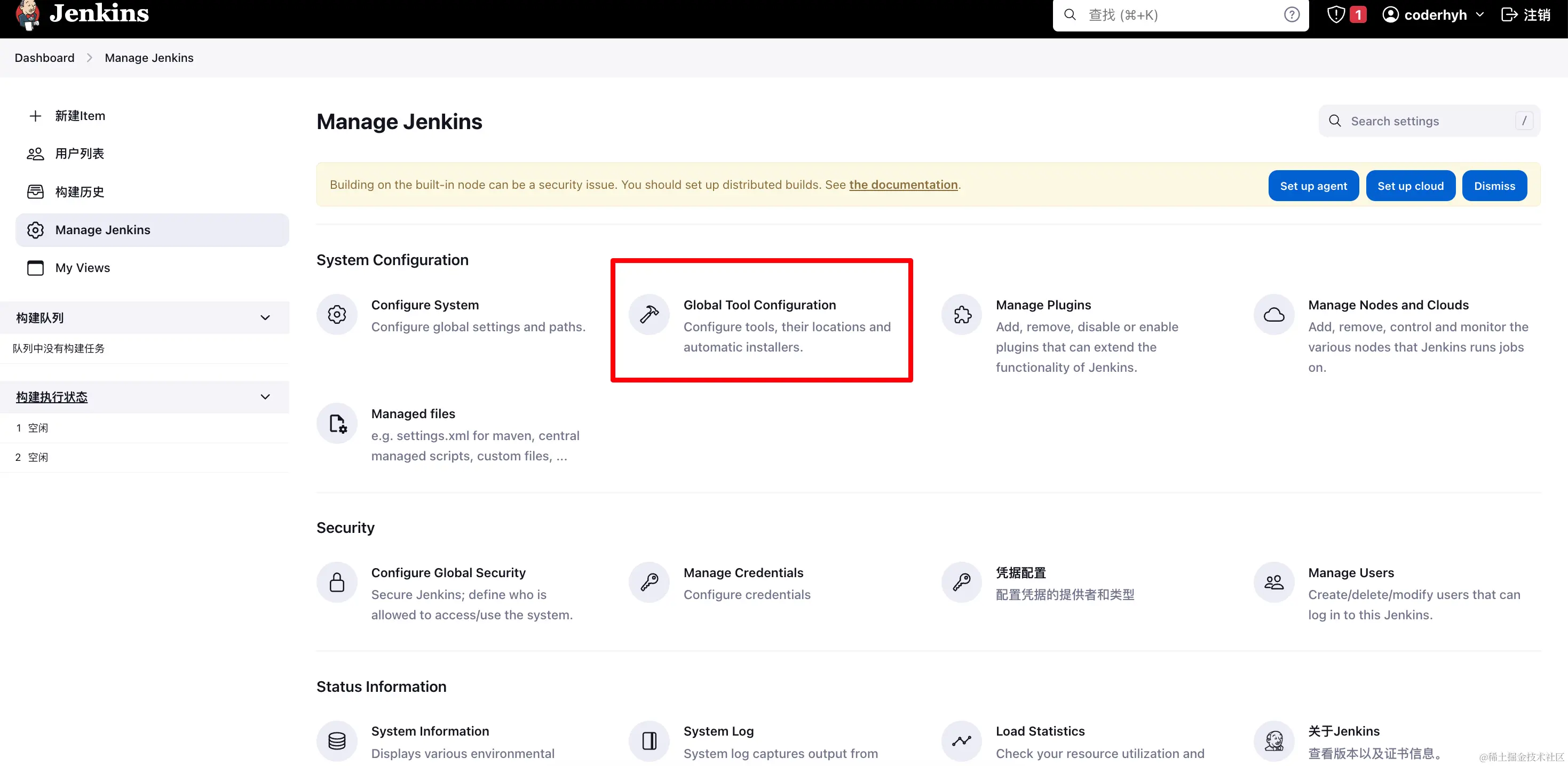
Task: Click the people icon beside 用户列表
Action: point(35,154)
